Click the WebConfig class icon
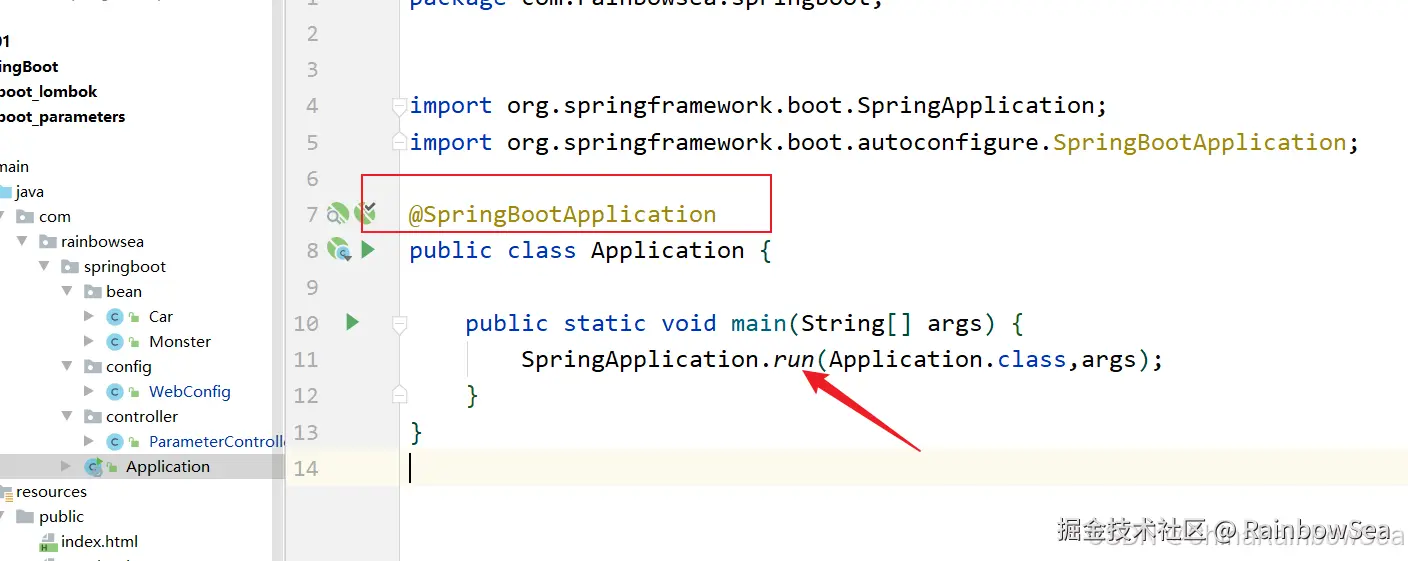This screenshot has height=561, width=1408. (x=115, y=392)
